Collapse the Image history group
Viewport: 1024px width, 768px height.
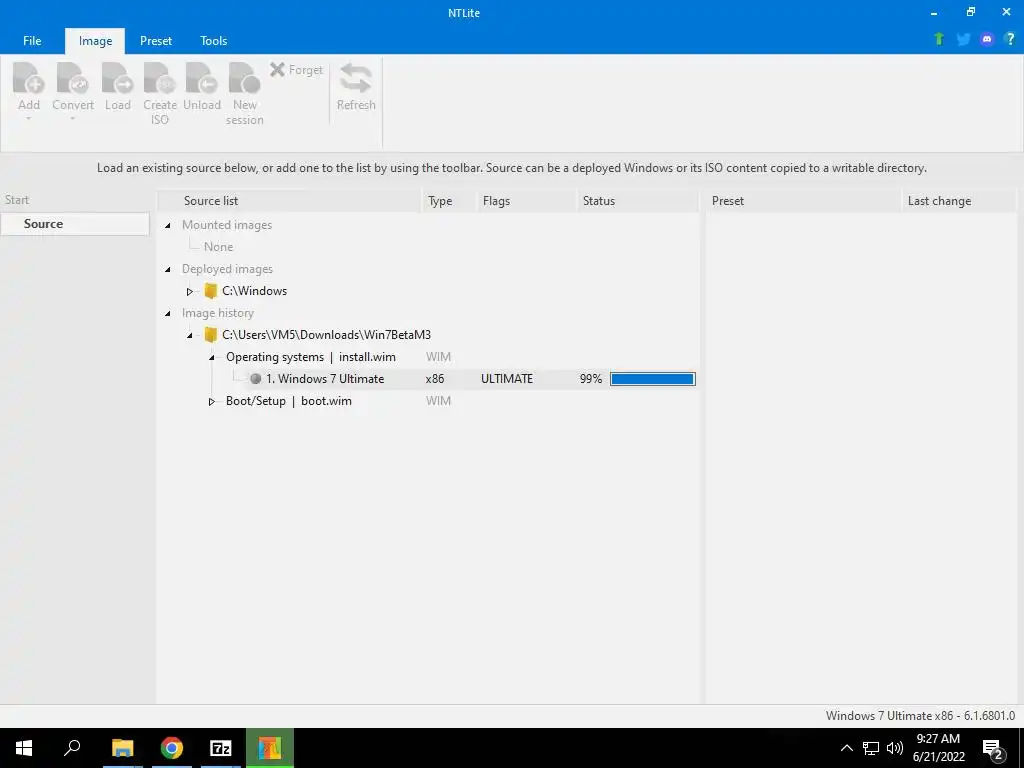tap(168, 313)
